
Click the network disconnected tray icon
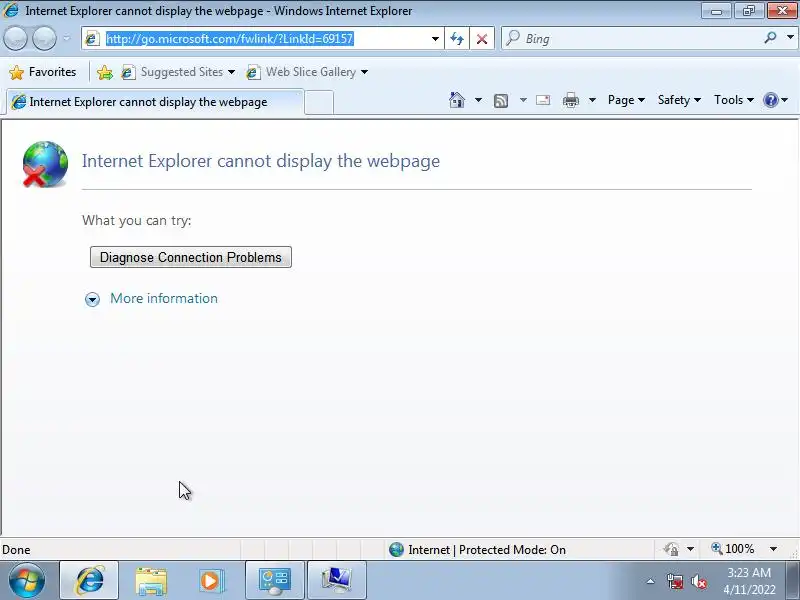coord(675,581)
